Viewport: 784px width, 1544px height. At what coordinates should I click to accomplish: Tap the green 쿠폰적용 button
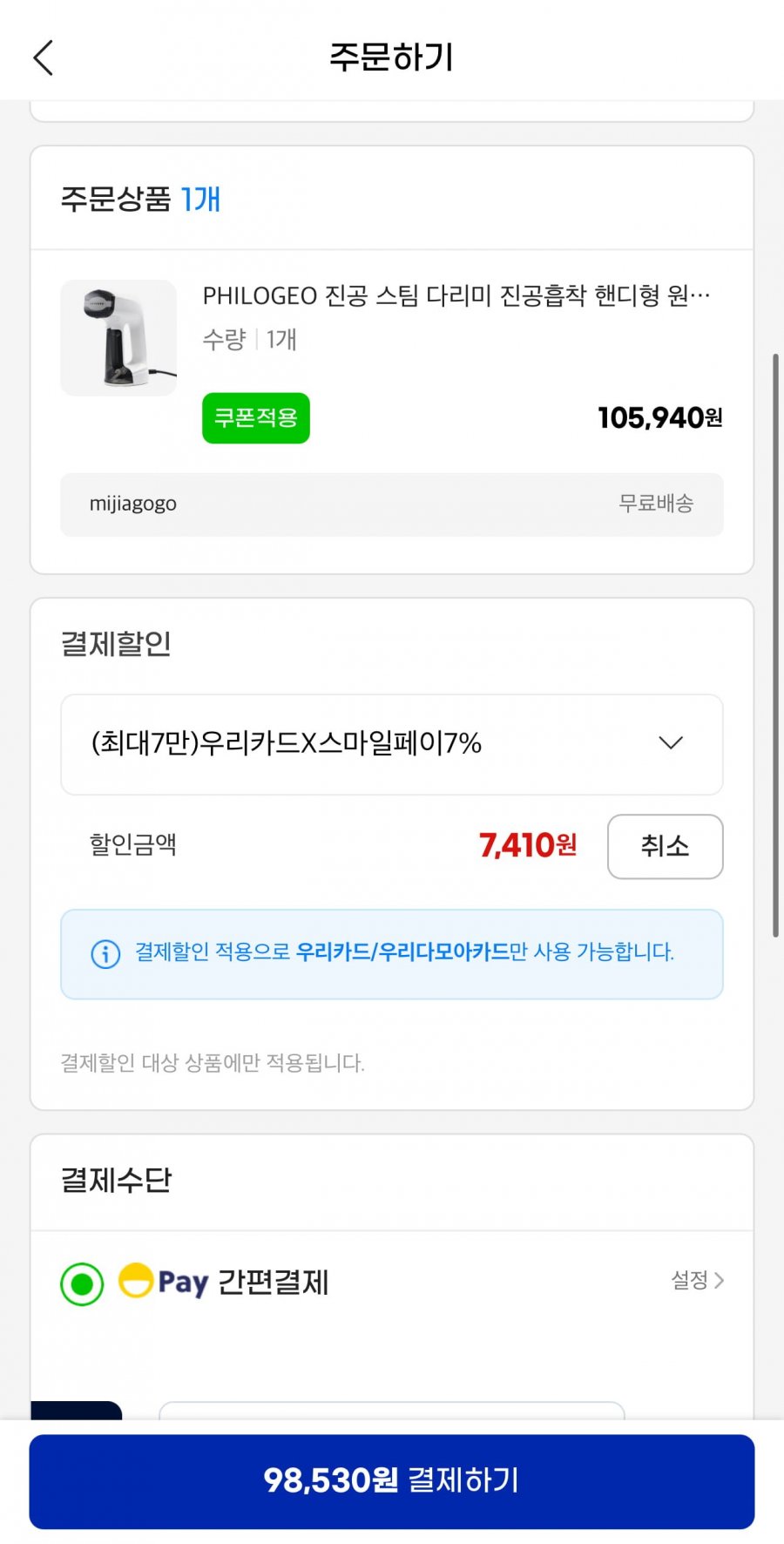[256, 418]
